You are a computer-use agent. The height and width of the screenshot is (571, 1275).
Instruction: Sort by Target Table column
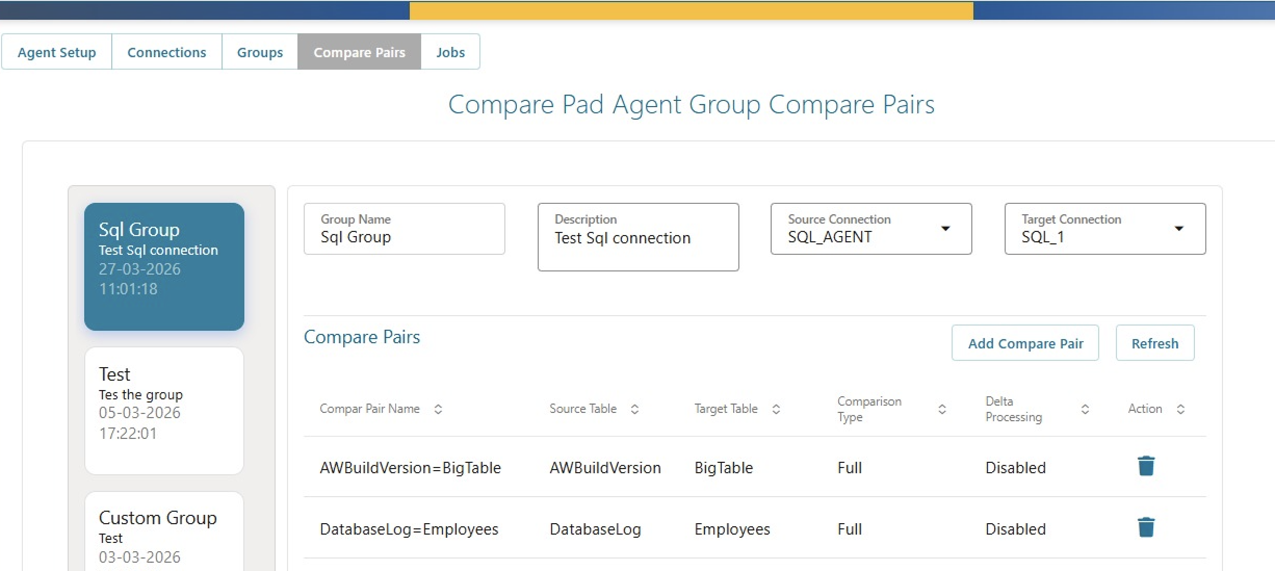point(776,409)
